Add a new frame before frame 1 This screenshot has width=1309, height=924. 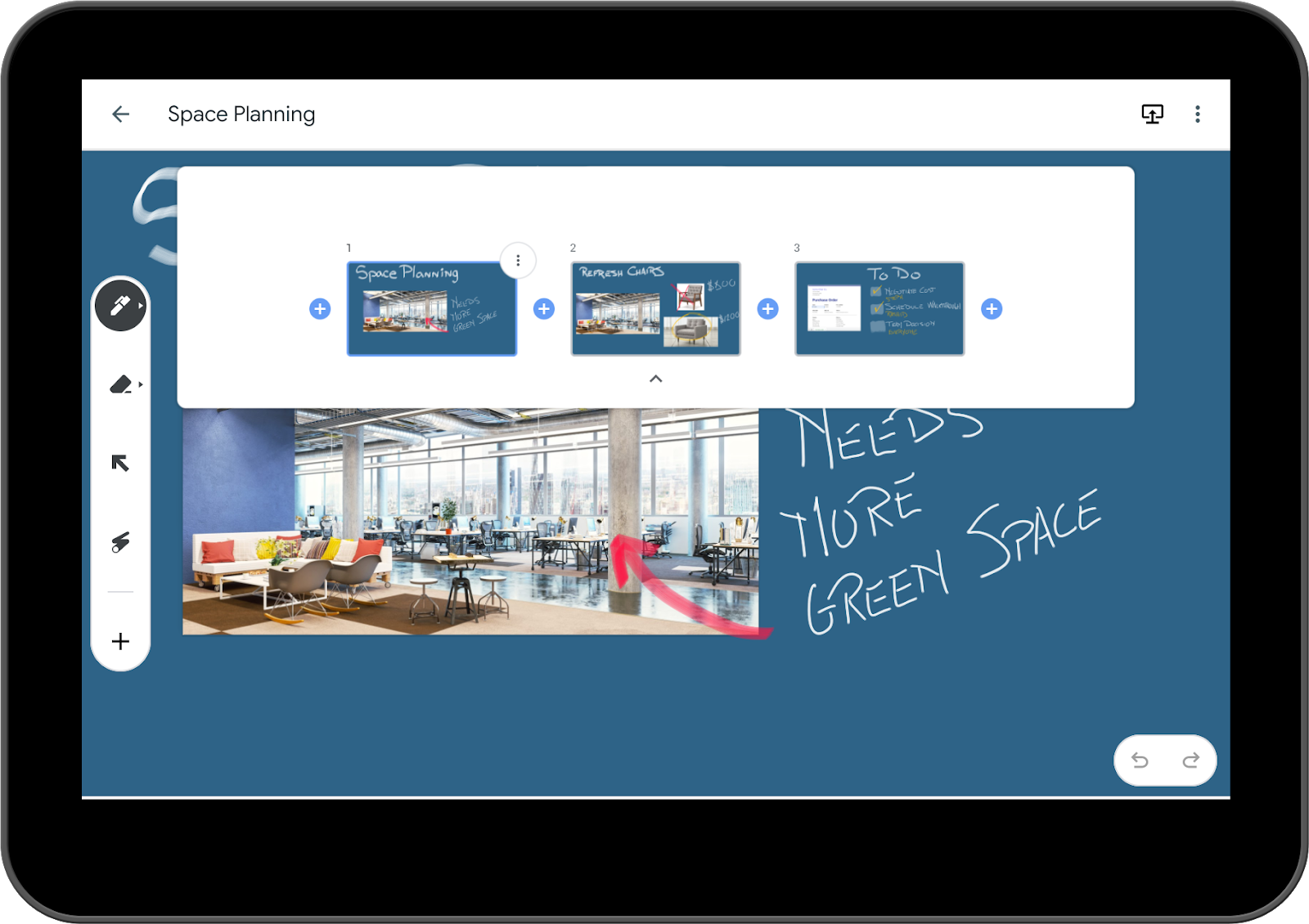click(x=319, y=308)
